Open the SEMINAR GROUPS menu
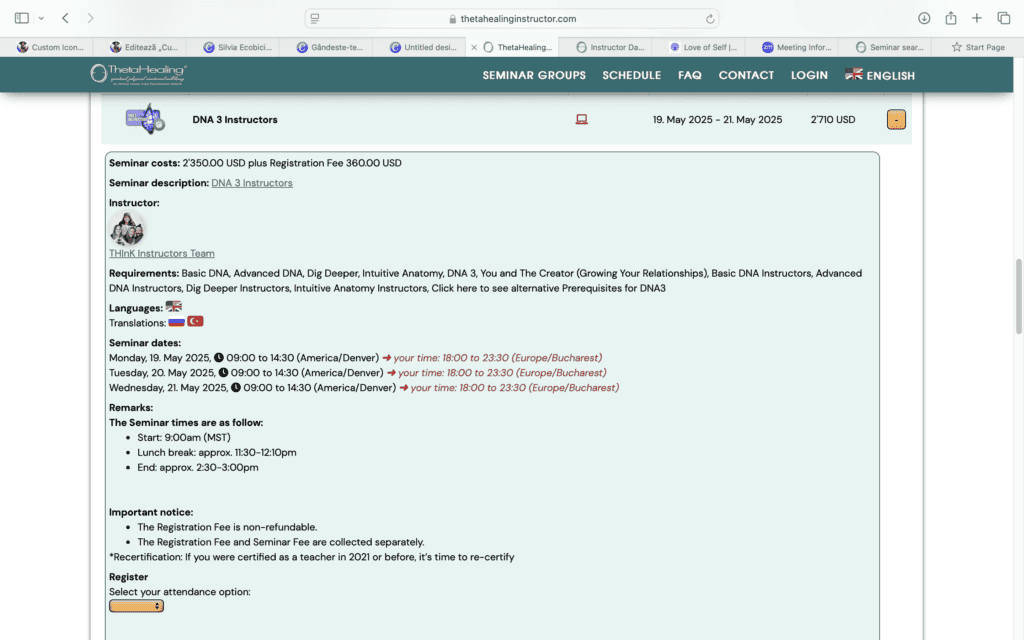The width and height of the screenshot is (1024, 640). click(x=534, y=75)
